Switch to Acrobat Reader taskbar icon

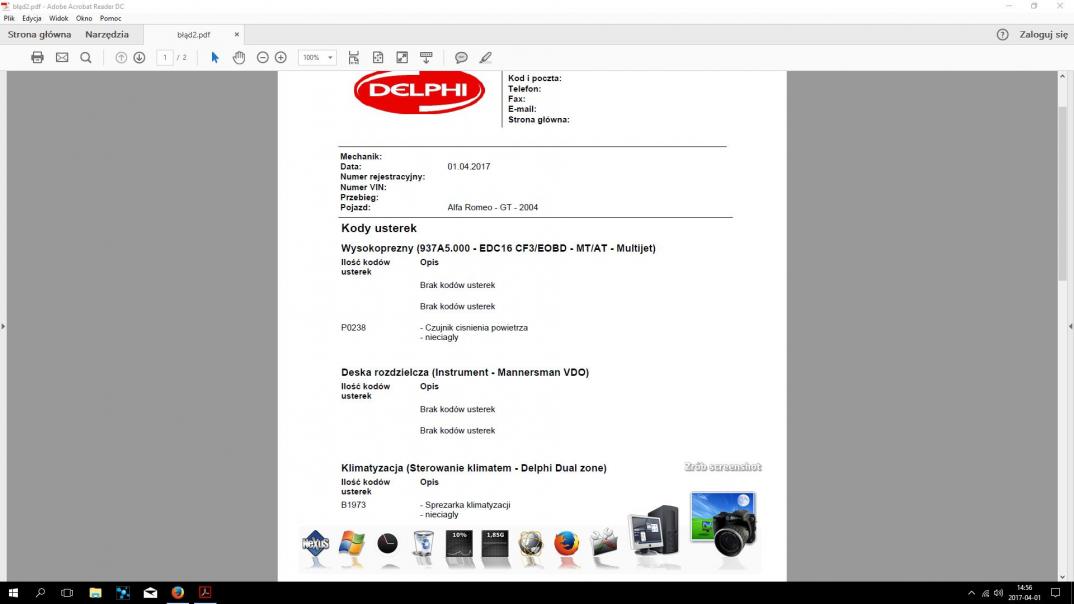coord(205,593)
